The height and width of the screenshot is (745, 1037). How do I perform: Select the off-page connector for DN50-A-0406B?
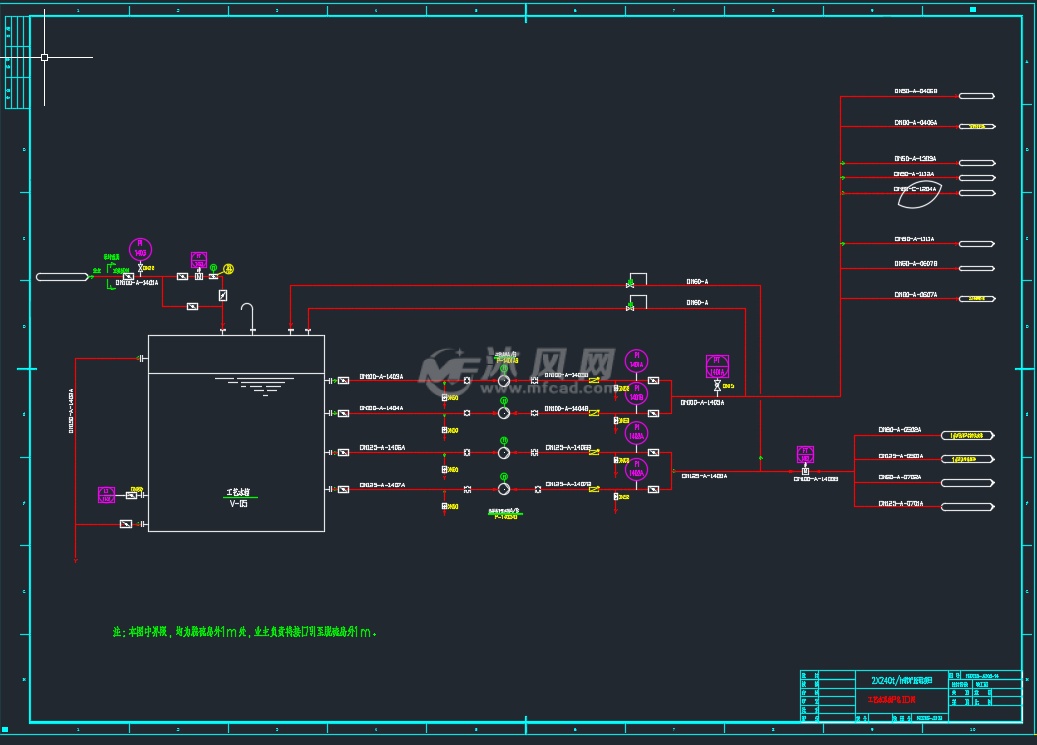(977, 96)
